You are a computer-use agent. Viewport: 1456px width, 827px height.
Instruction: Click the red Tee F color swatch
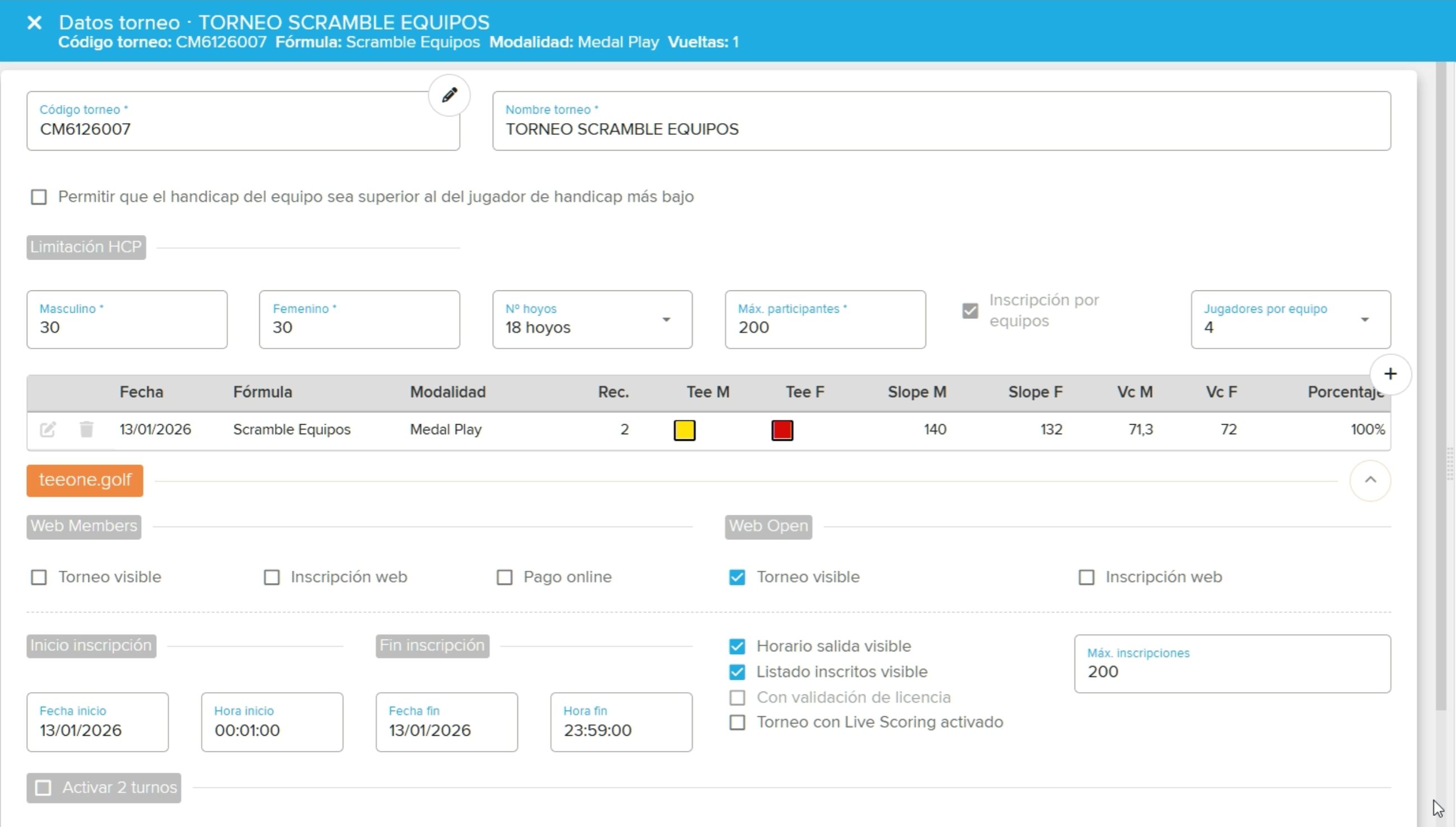tap(781, 430)
